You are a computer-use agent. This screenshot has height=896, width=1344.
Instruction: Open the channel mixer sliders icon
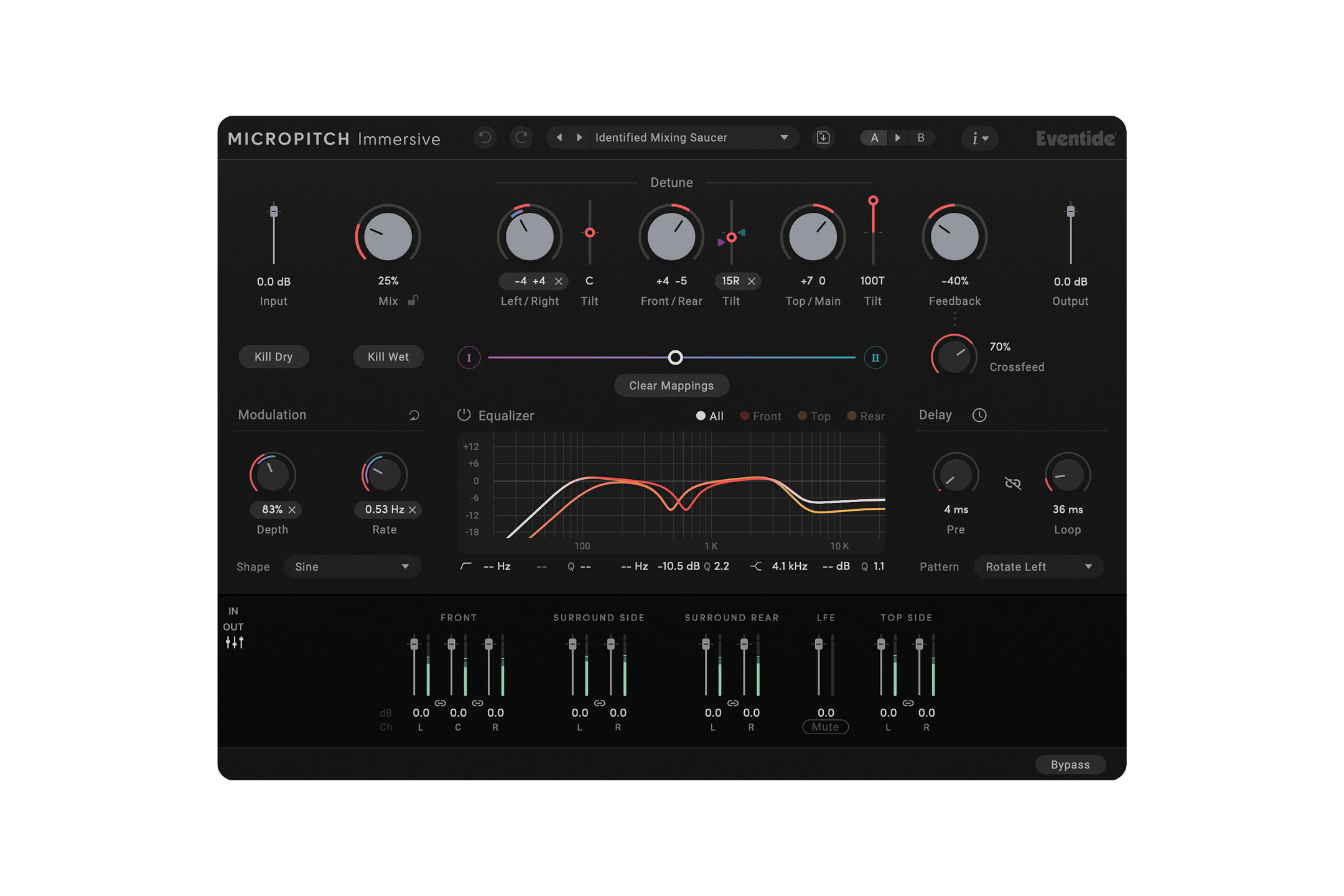coord(235,643)
